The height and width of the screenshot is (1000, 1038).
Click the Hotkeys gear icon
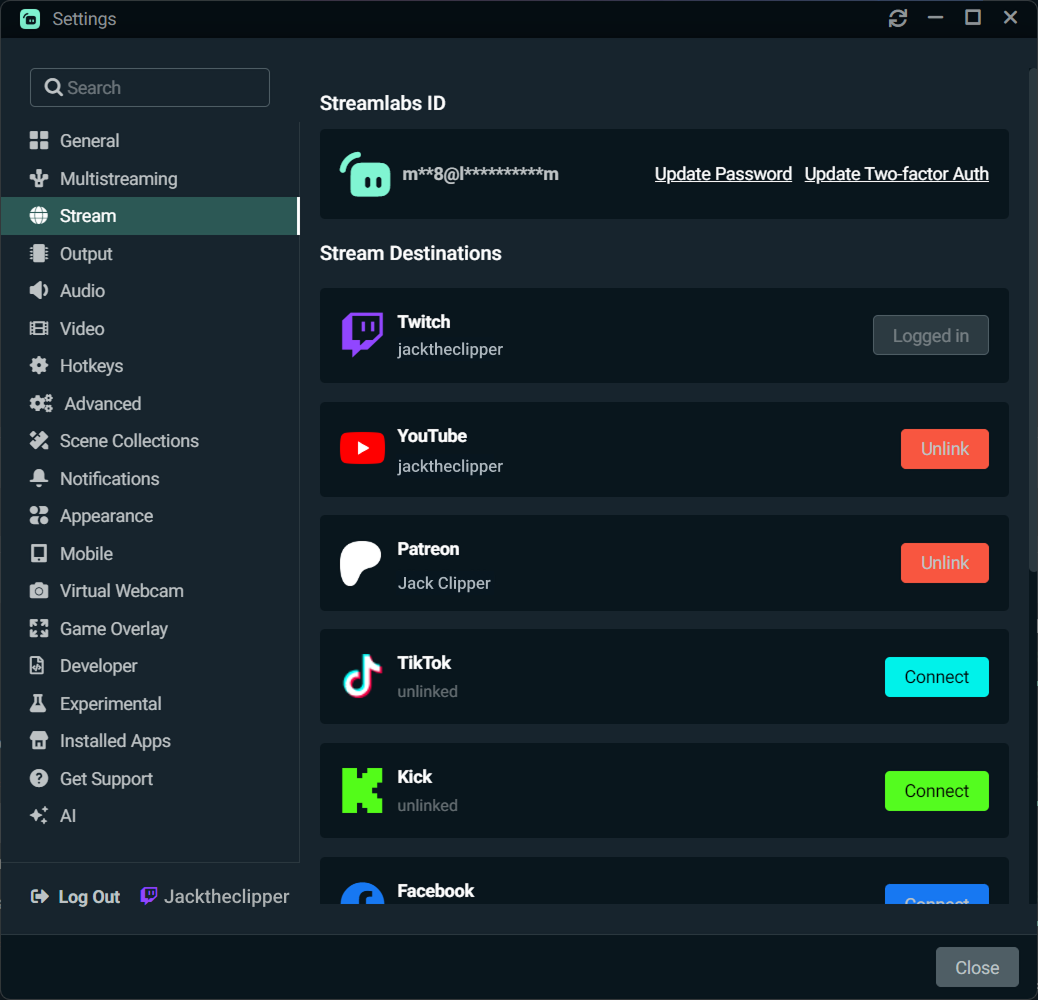click(39, 365)
